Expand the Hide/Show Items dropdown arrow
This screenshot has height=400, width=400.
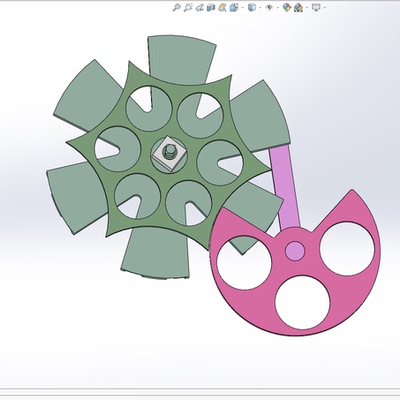point(277,7)
